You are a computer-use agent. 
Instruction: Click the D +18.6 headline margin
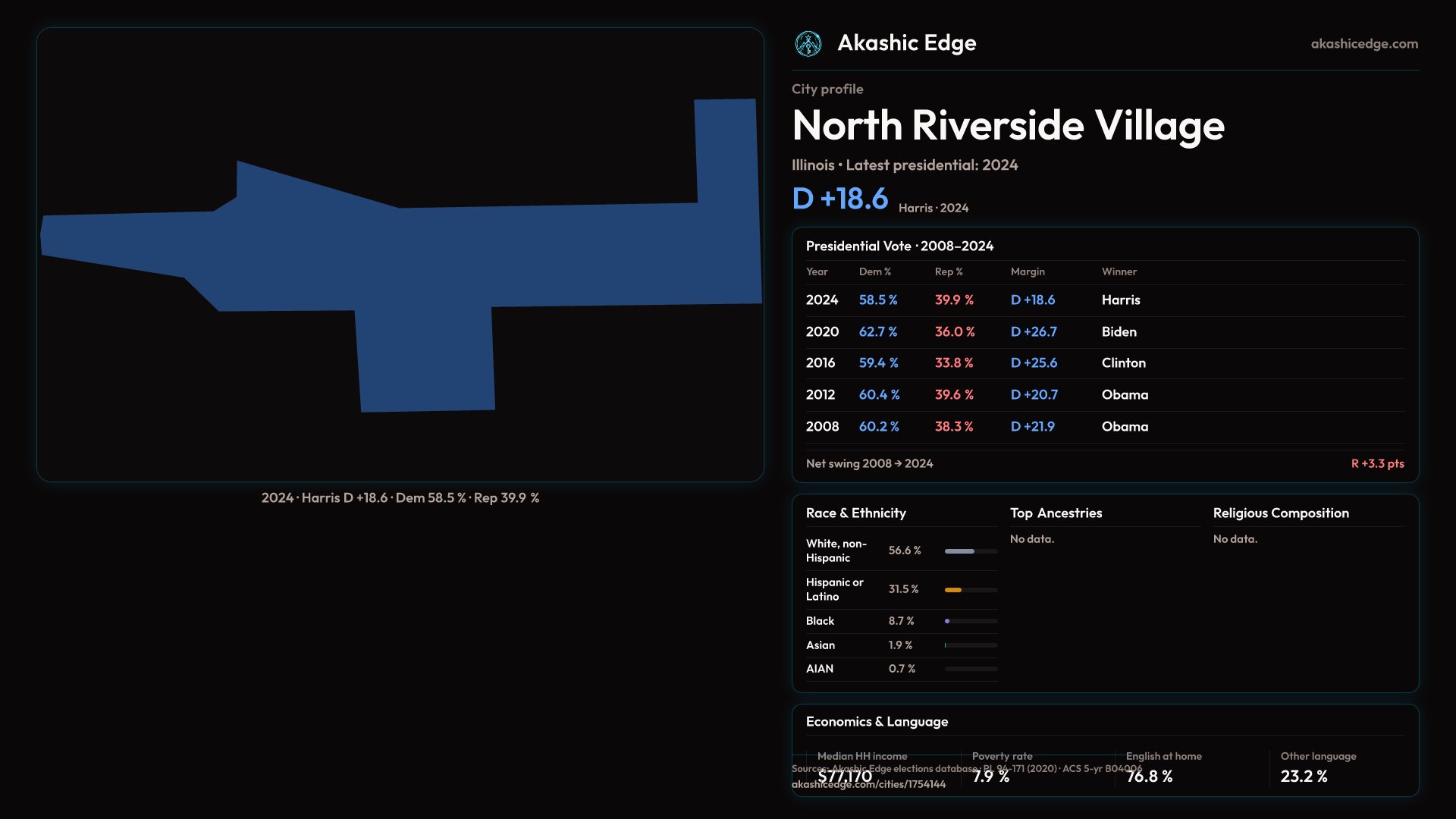[839, 199]
